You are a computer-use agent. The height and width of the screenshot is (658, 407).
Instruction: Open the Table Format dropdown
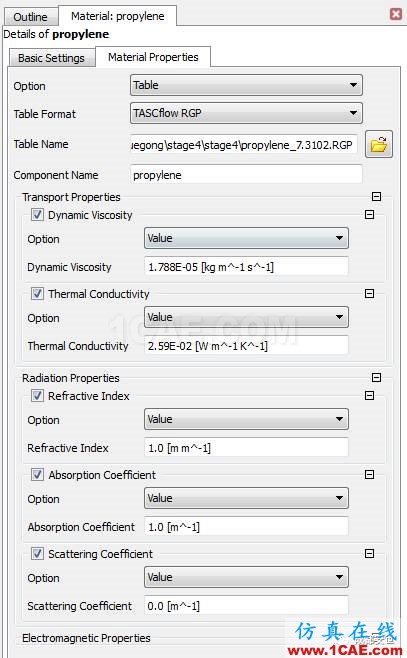(x=246, y=113)
